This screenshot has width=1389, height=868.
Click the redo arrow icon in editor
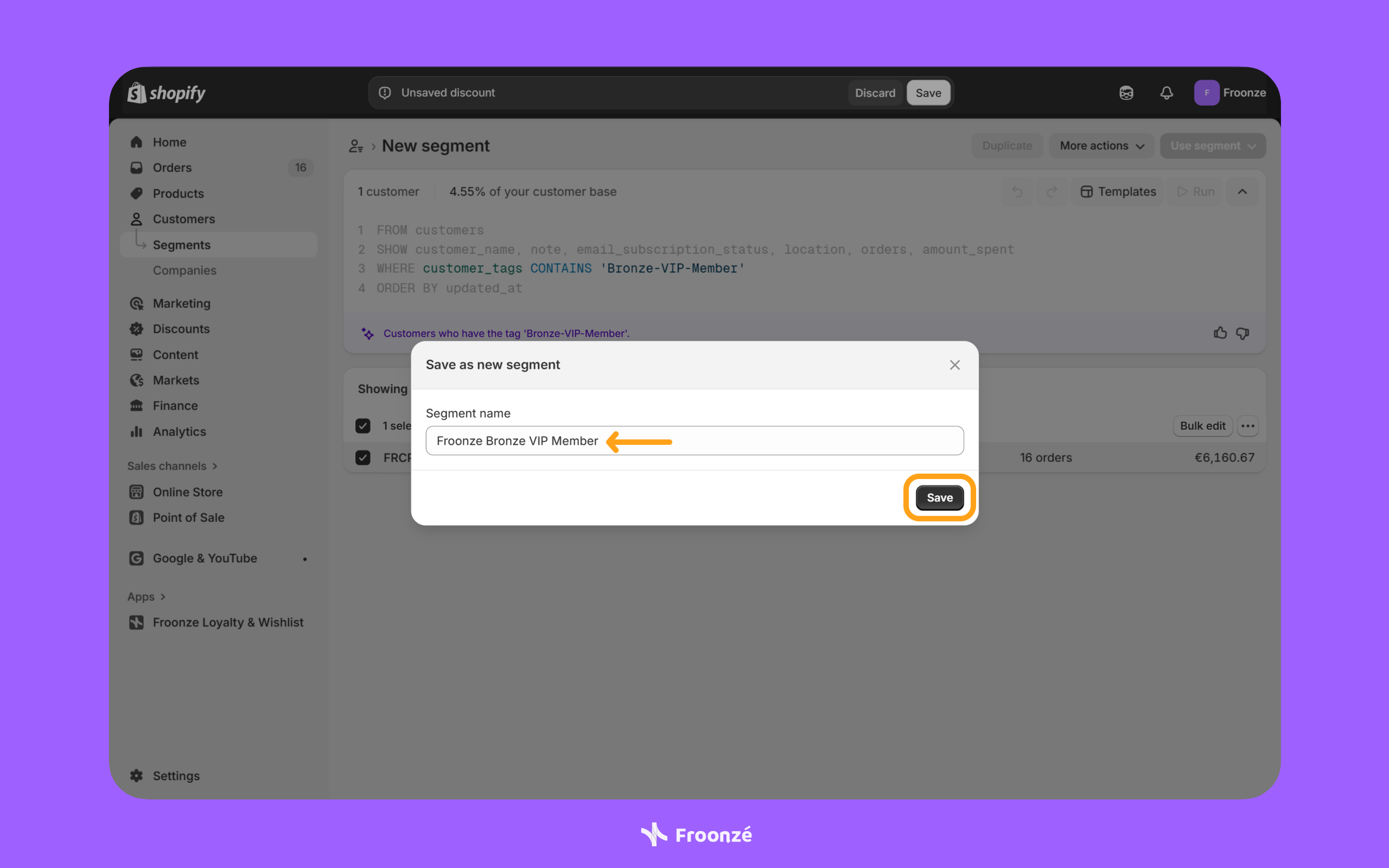click(1052, 192)
